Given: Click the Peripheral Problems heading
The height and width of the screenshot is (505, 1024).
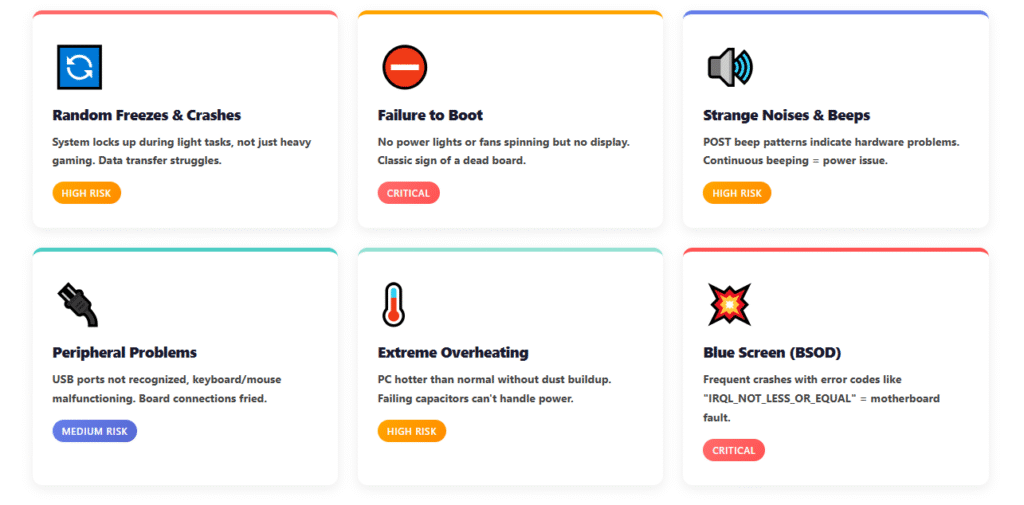Looking at the screenshot, I should tap(124, 352).
